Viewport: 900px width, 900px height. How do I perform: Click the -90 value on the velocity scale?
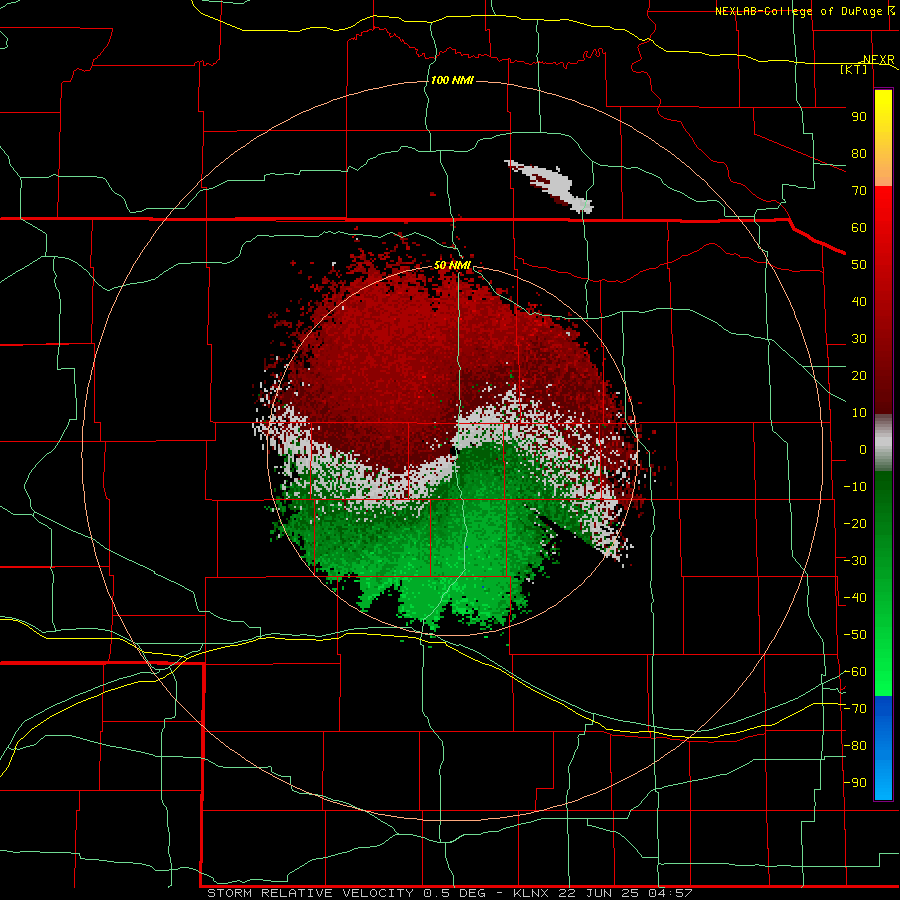tap(855, 783)
